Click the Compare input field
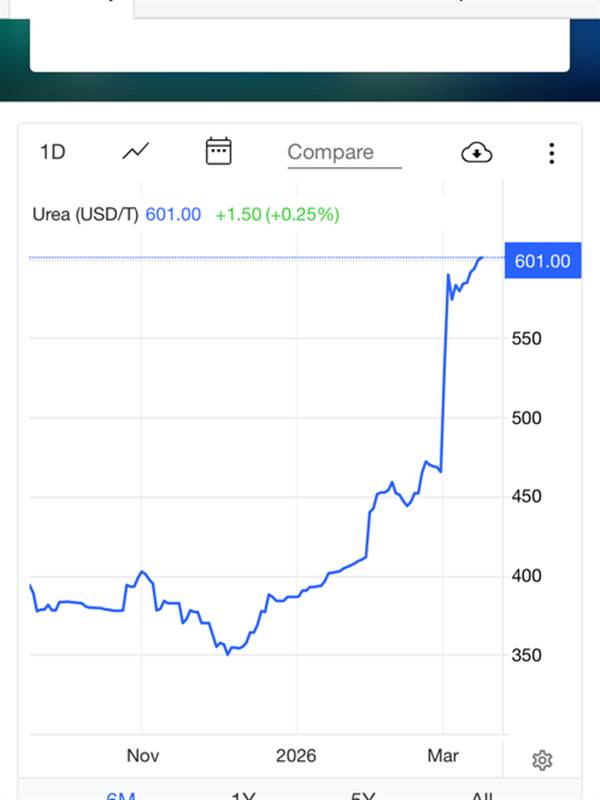The width and height of the screenshot is (600, 800). tap(343, 153)
